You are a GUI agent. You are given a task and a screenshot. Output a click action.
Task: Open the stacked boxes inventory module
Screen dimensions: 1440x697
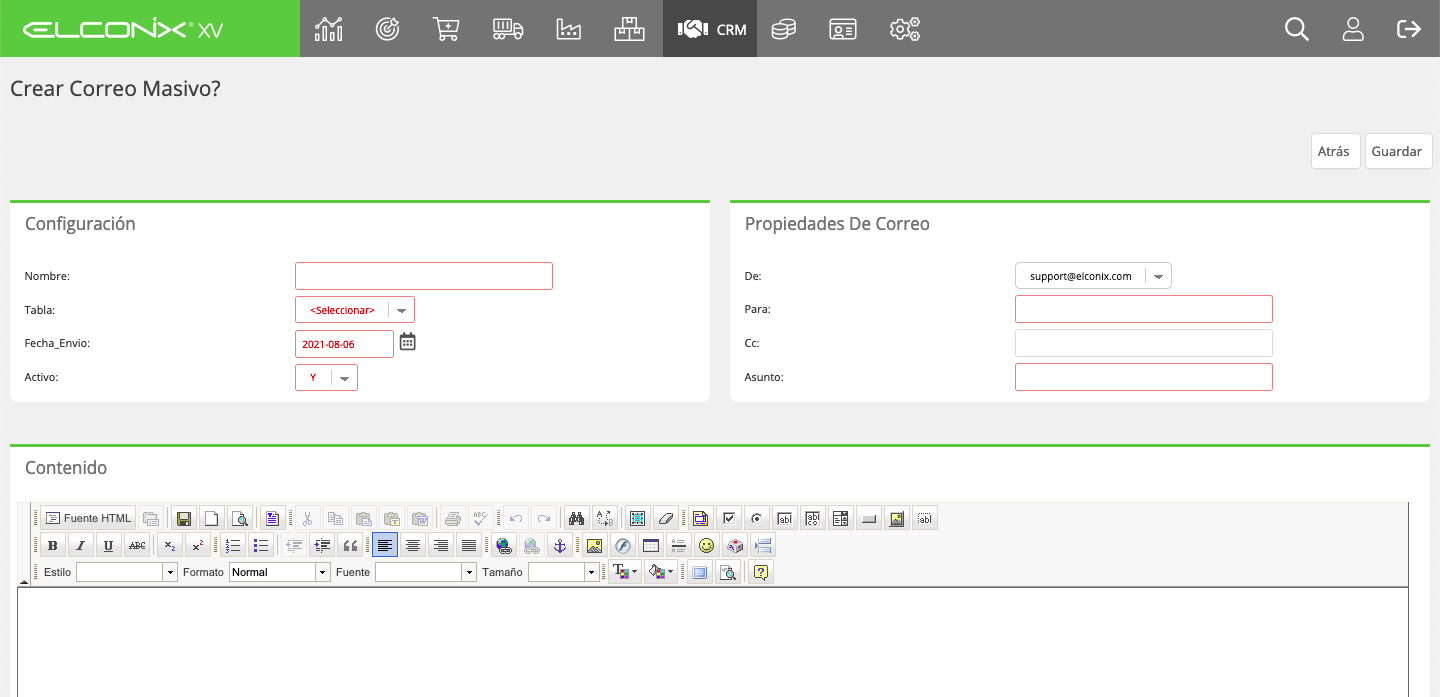629,29
